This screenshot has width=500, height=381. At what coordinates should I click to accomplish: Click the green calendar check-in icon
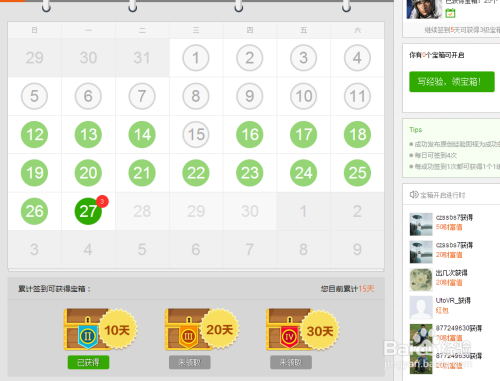450,13
